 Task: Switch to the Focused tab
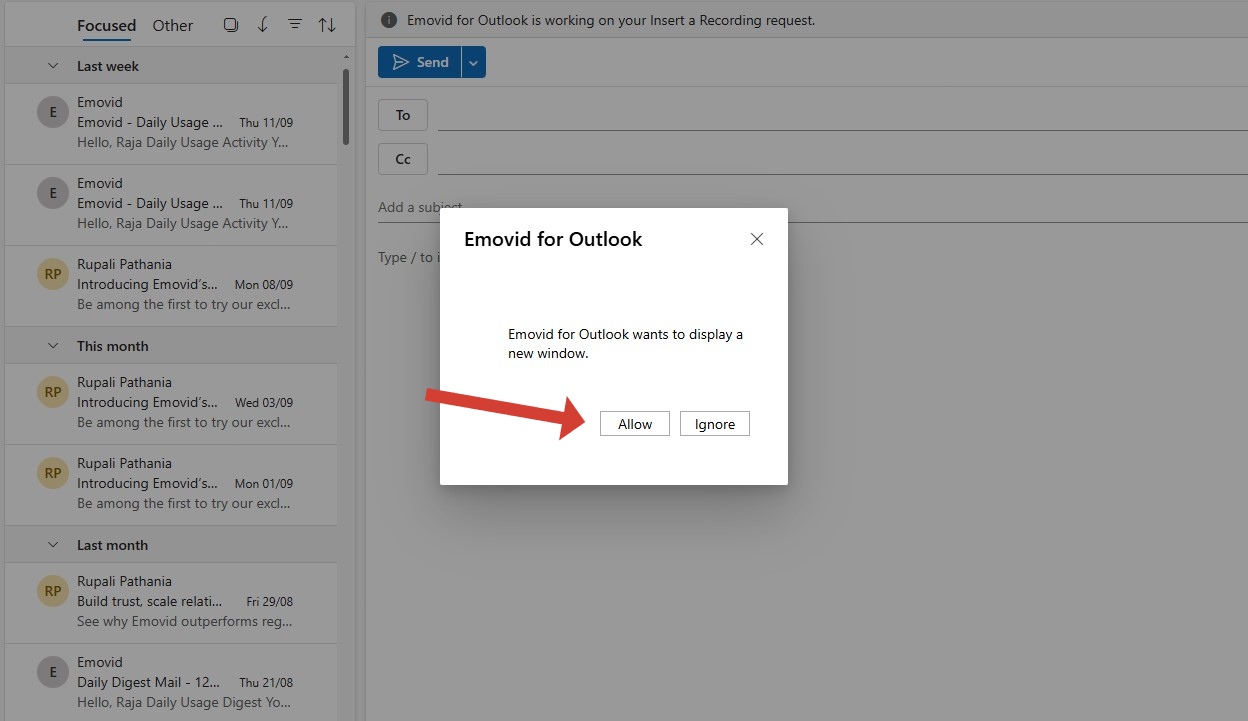pos(106,25)
